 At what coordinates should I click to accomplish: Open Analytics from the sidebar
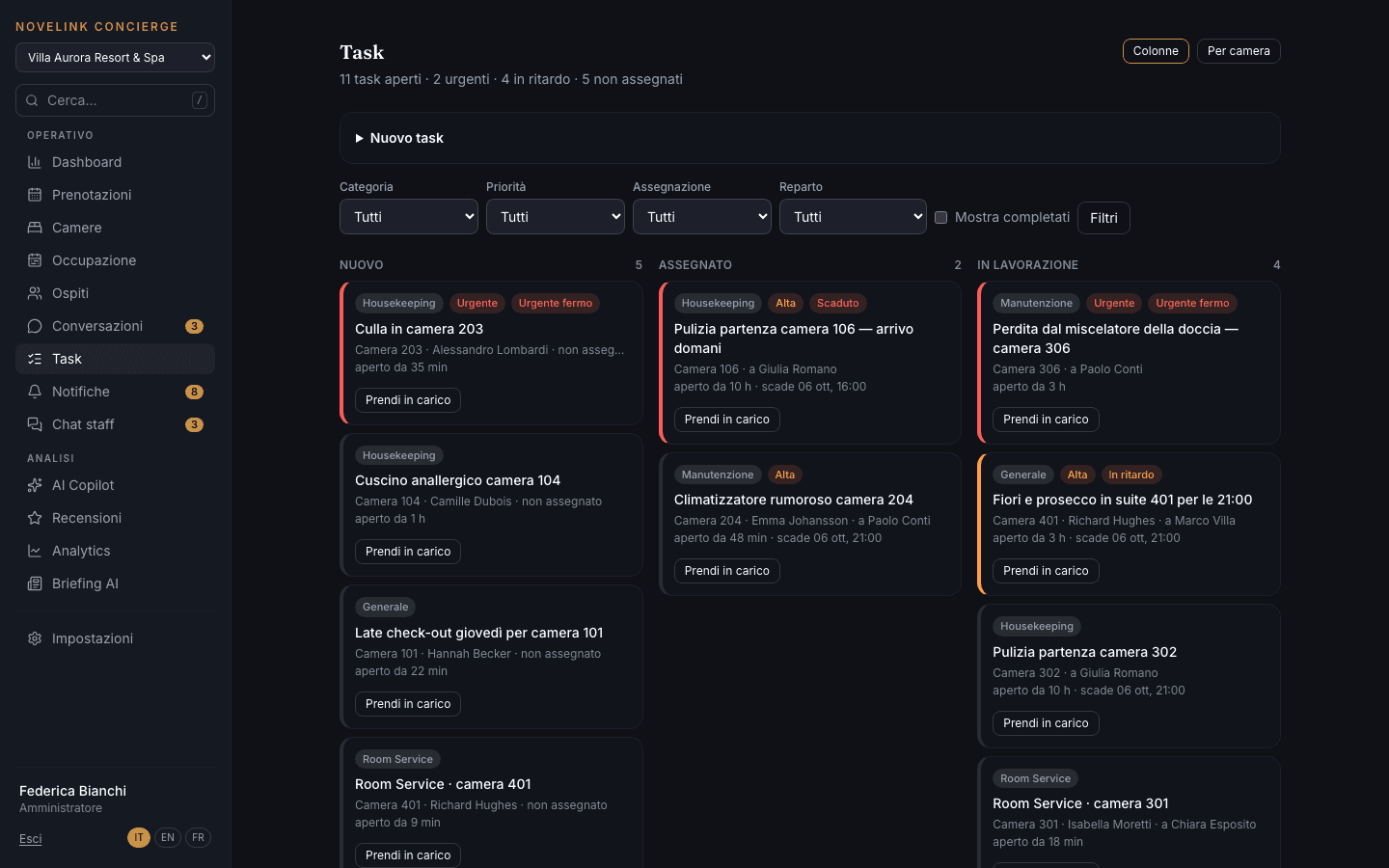[115, 551]
